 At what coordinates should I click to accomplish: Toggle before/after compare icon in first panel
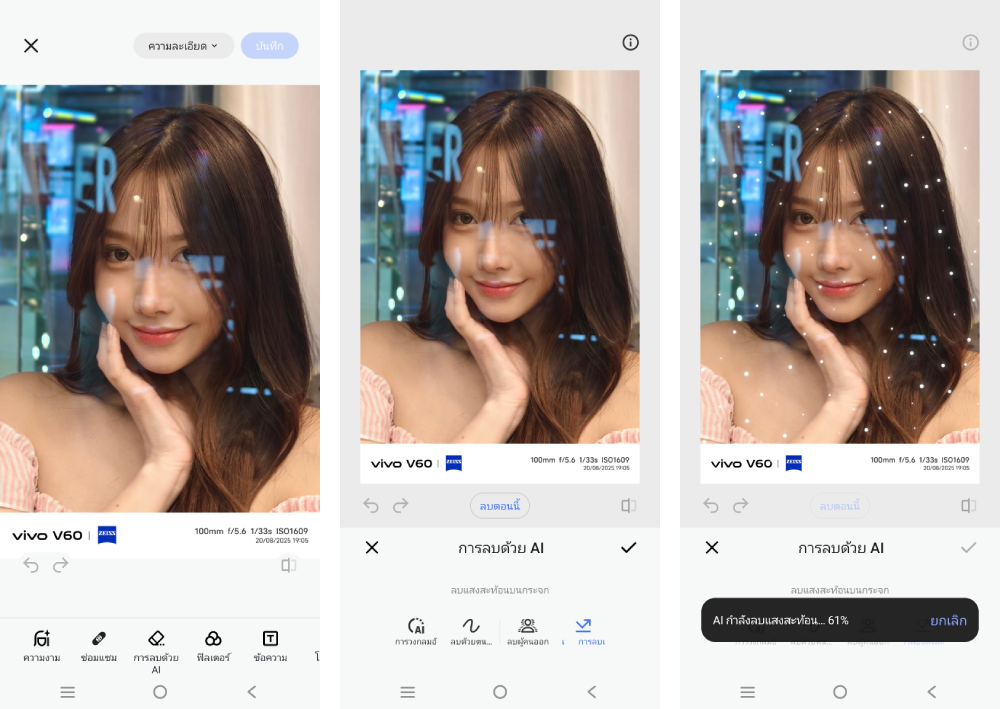point(288,566)
